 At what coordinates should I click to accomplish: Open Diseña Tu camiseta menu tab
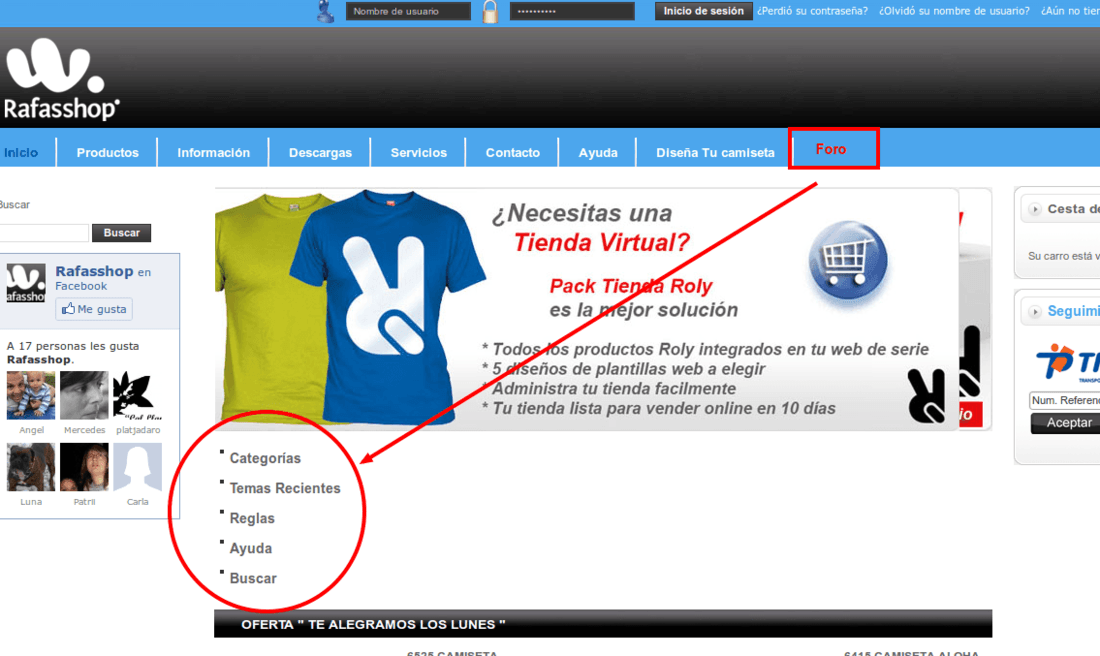715,152
